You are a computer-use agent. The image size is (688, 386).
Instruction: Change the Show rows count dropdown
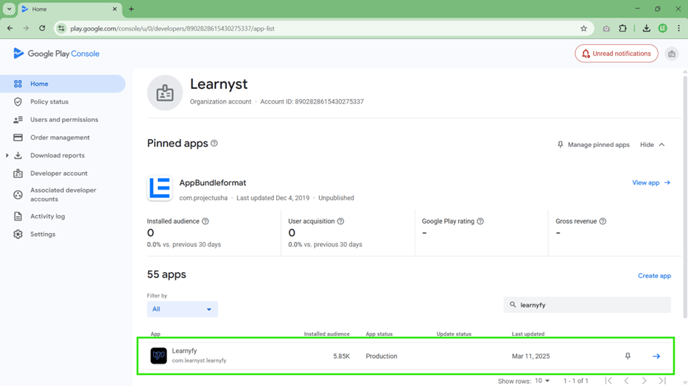point(542,381)
